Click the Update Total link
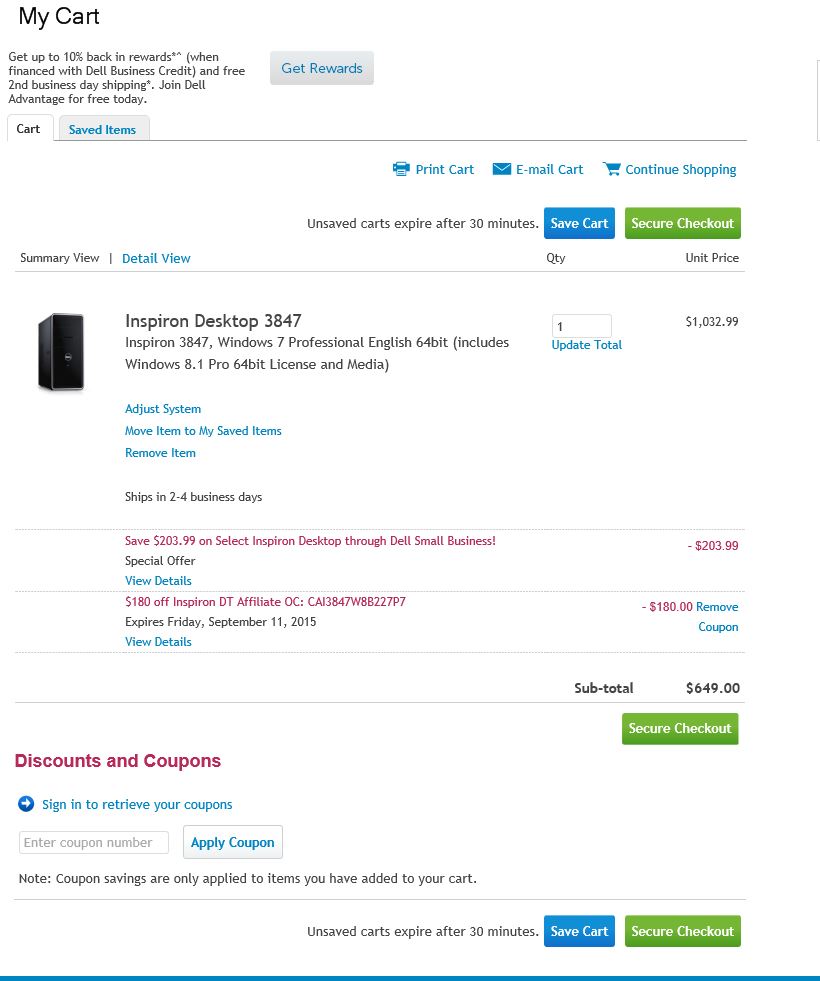Screen dimensions: 820x981 coord(587,345)
